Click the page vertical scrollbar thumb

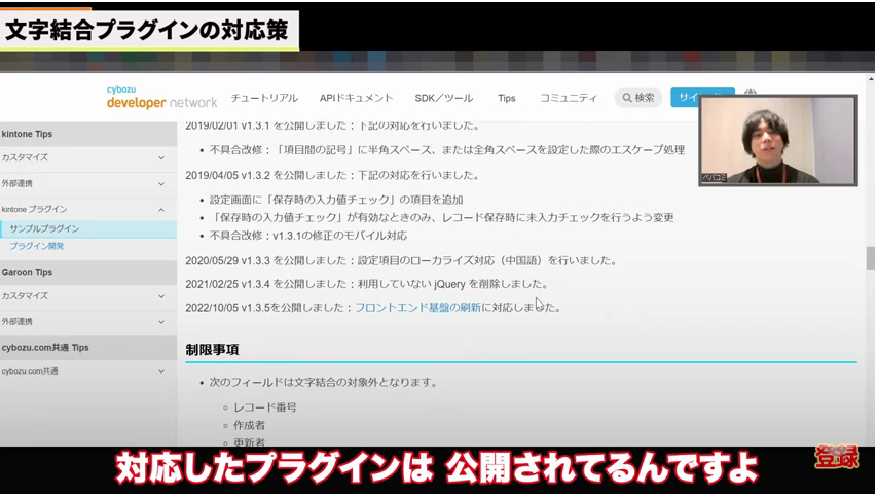coord(871,260)
